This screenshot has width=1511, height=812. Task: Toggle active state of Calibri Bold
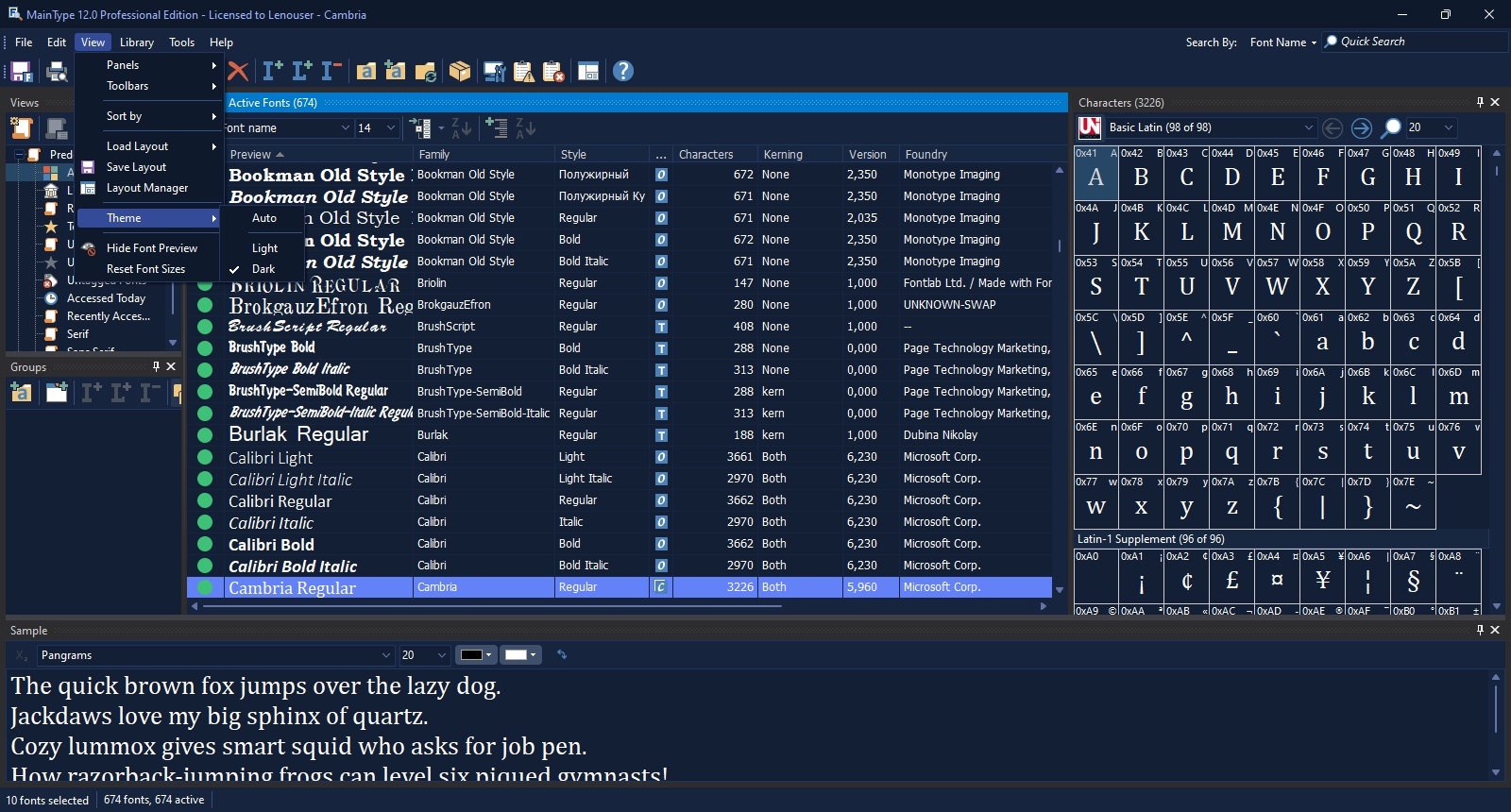point(204,544)
